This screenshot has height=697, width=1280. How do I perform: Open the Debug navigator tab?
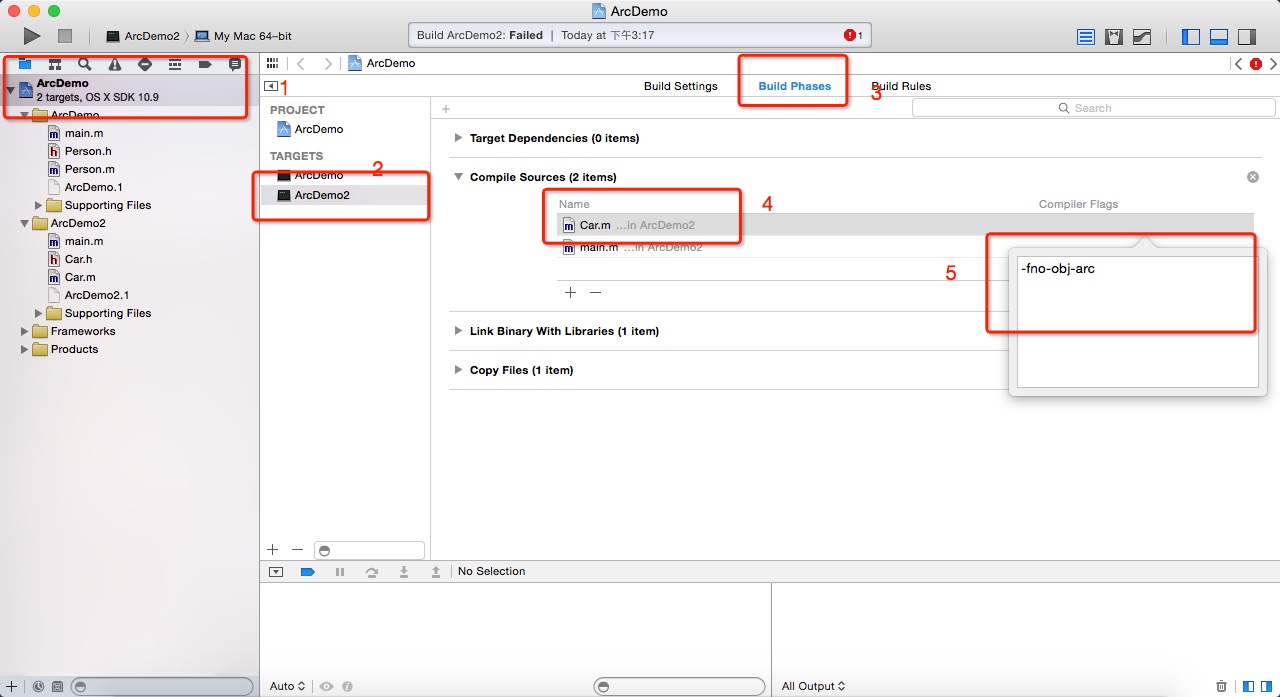pyautogui.click(x=175, y=64)
